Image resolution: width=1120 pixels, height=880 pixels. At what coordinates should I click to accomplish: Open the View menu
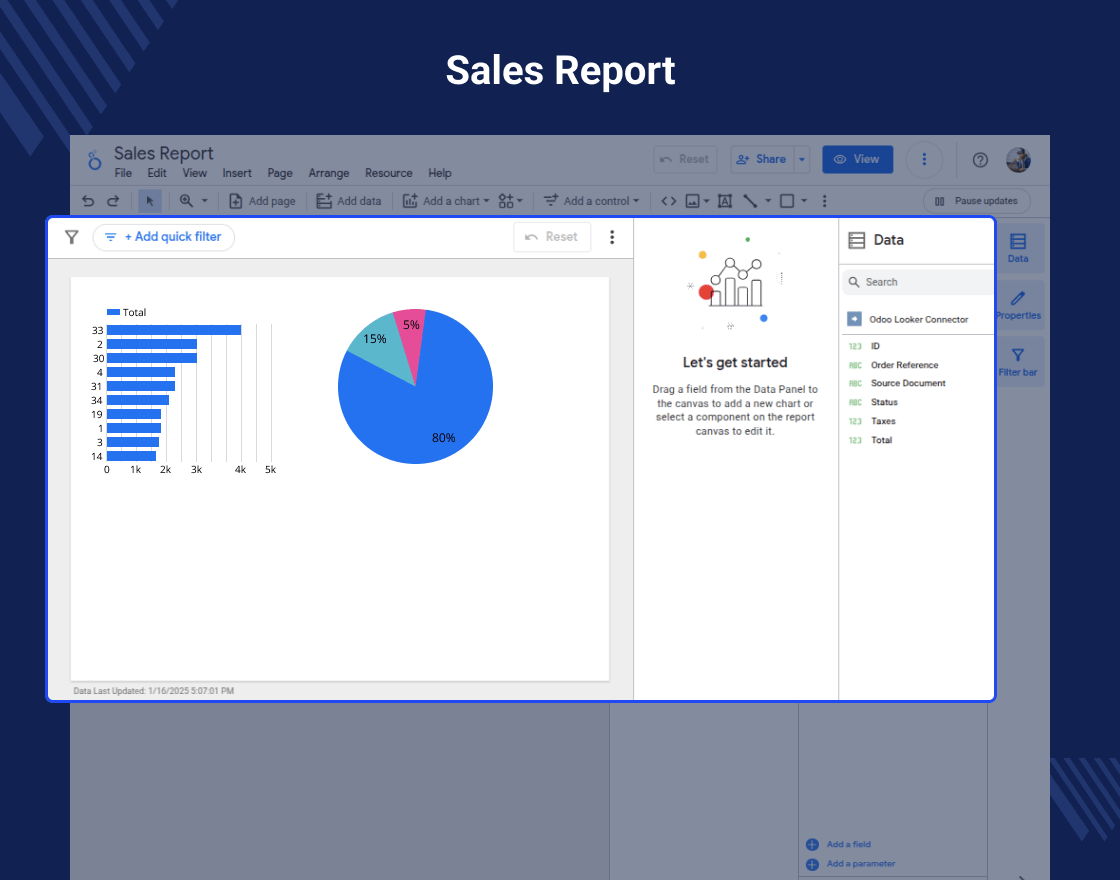(x=194, y=173)
